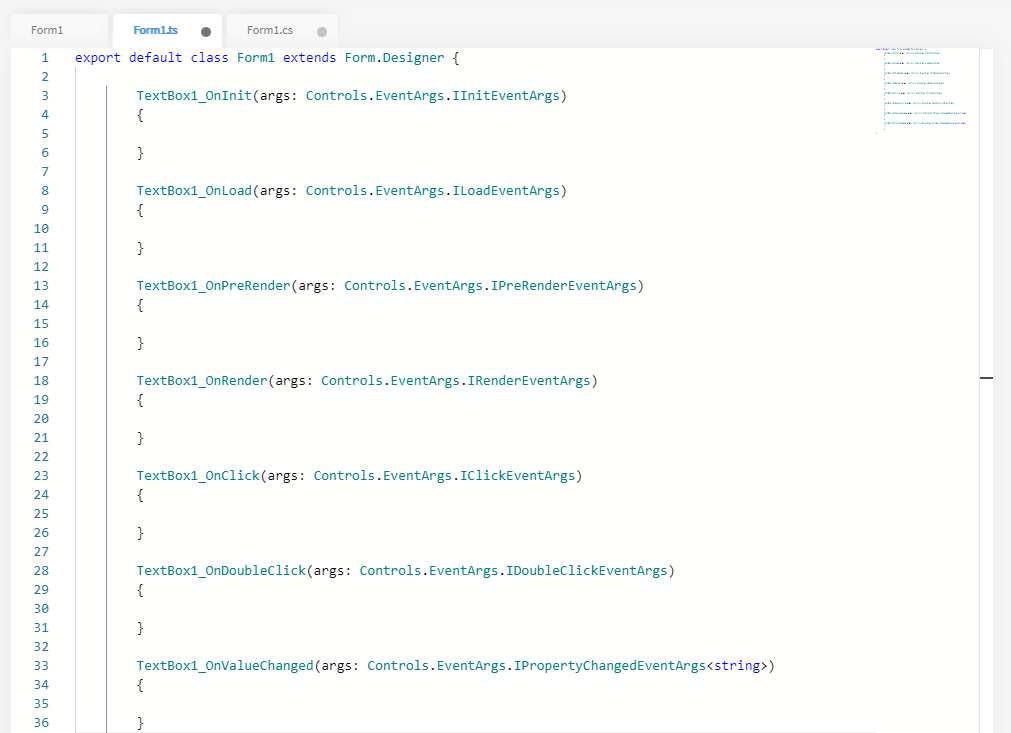Click the IInitEventArgs type reference
This screenshot has width=1011, height=733.
point(506,96)
